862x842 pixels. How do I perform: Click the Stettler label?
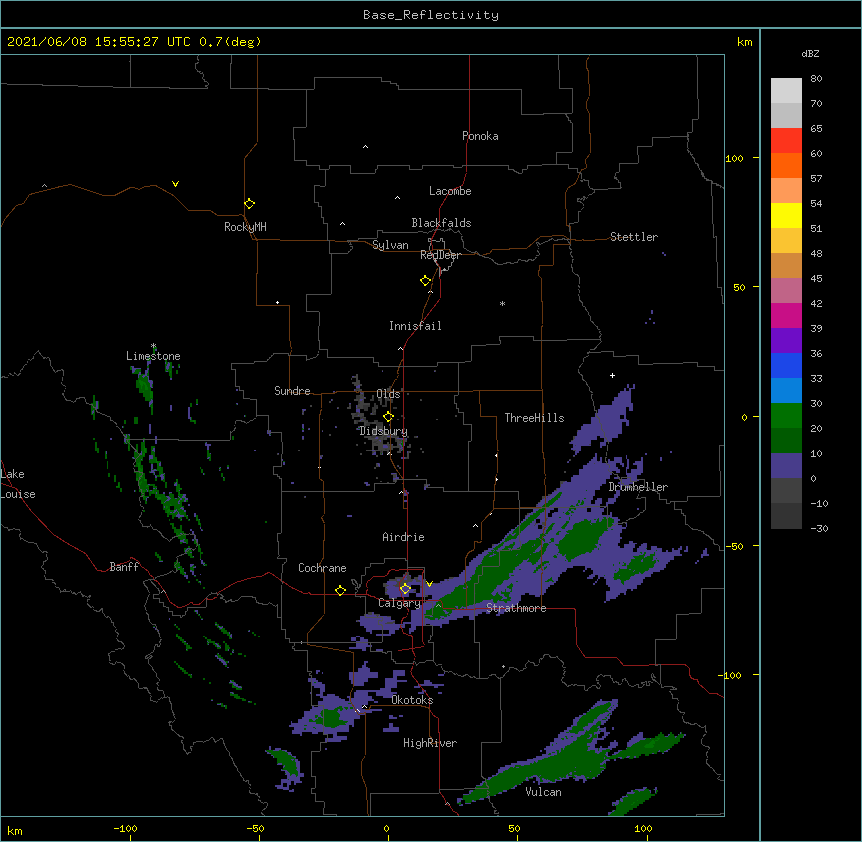634,237
